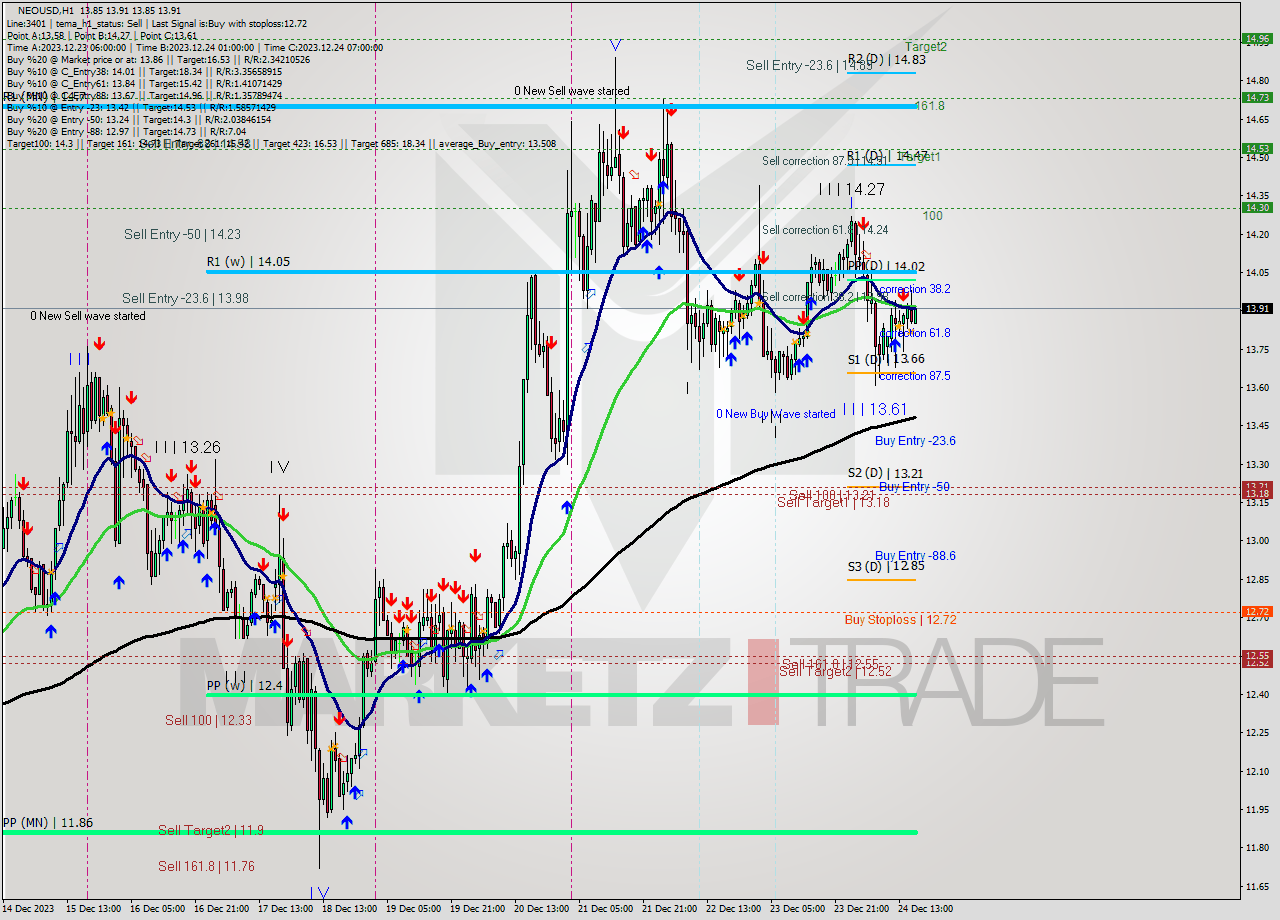The height and width of the screenshot is (920, 1280).
Task: Click the '20 Dec 13:00' time axis label
Action: pyautogui.click(x=541, y=909)
